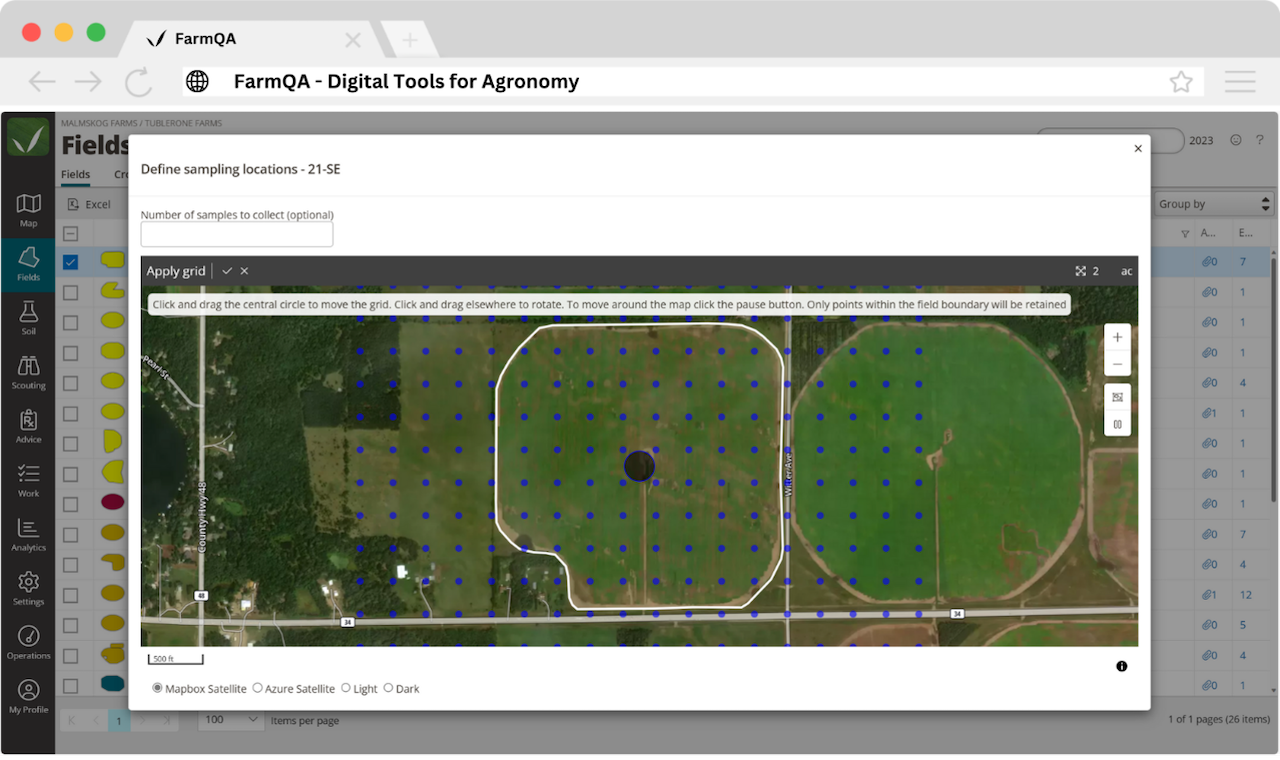
Task: Click the Number of samples input field
Action: coord(237,235)
